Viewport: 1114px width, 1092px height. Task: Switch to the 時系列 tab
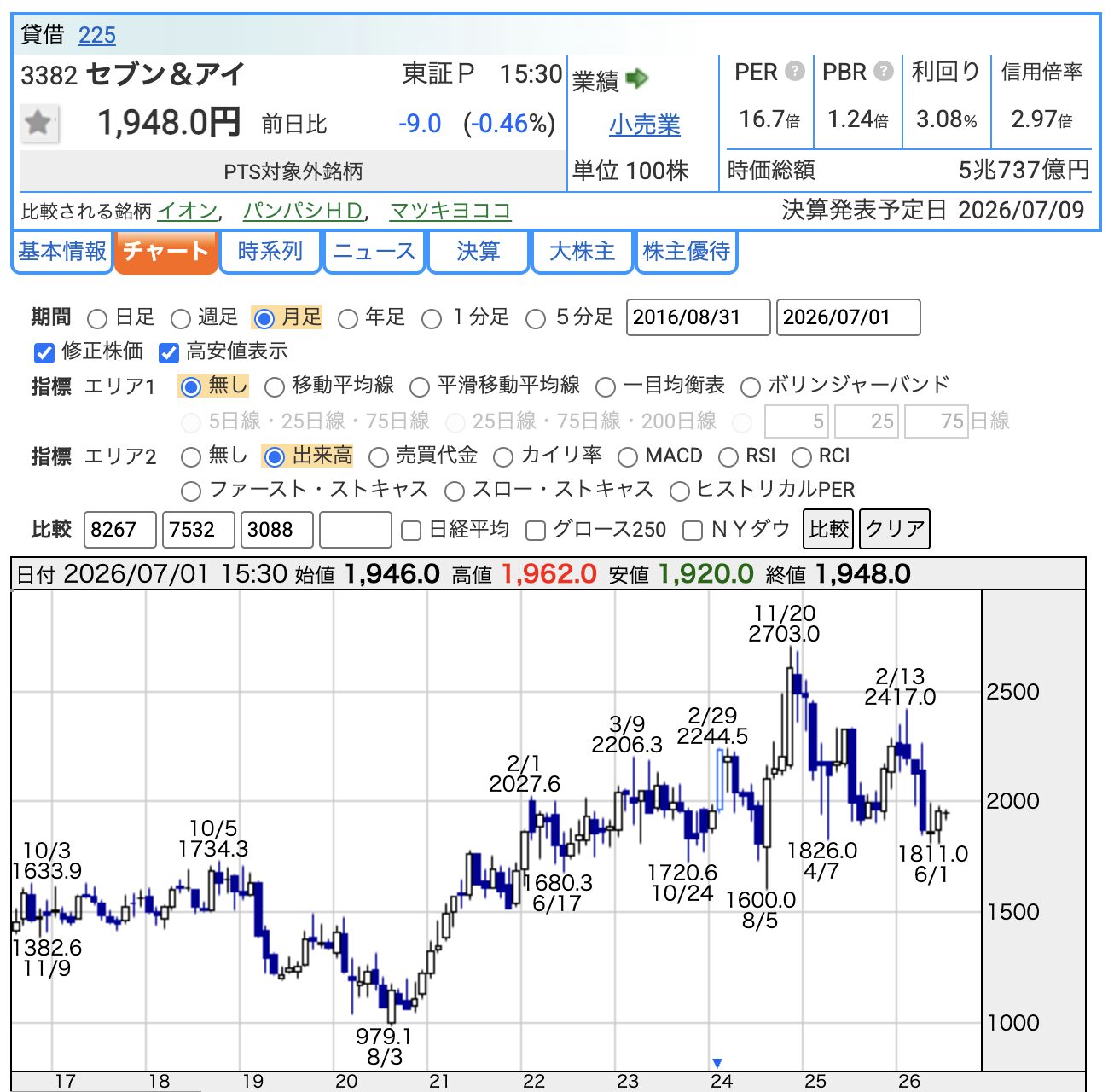click(270, 252)
